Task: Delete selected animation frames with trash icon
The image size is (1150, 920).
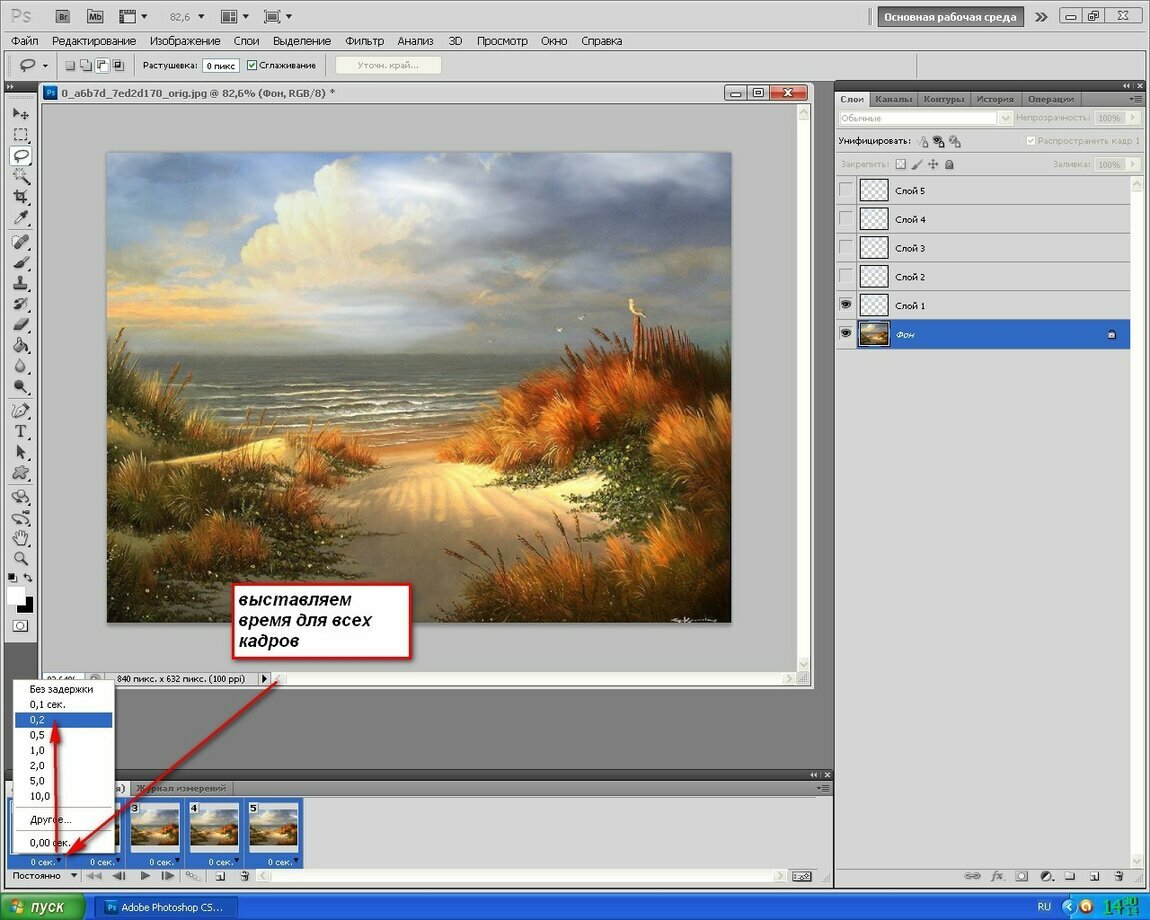Action: click(x=244, y=876)
